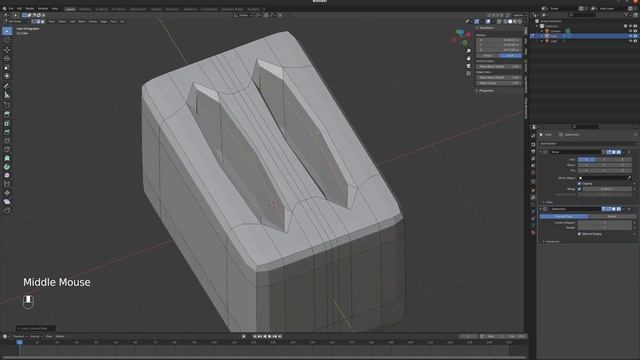Toggle Collection visibility eye in outliner
This screenshot has height=360, width=640.
(630, 26)
